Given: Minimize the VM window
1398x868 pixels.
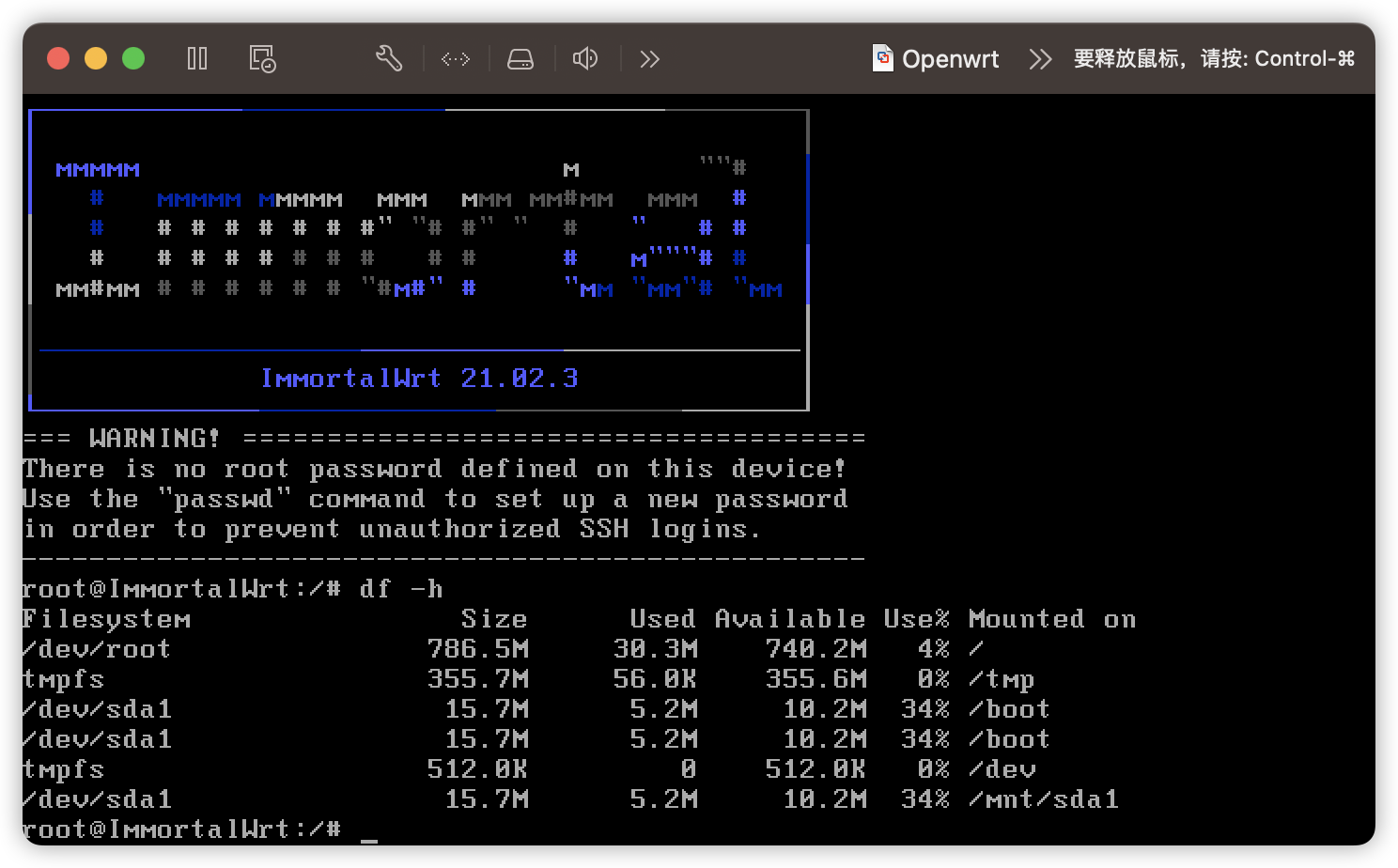Looking at the screenshot, I should [96, 58].
